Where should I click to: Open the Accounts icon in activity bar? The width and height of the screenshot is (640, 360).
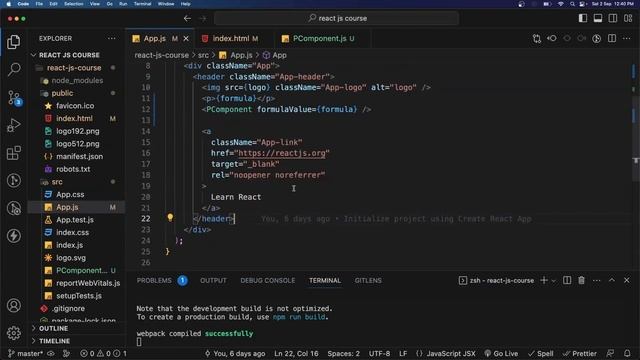coord(13,305)
